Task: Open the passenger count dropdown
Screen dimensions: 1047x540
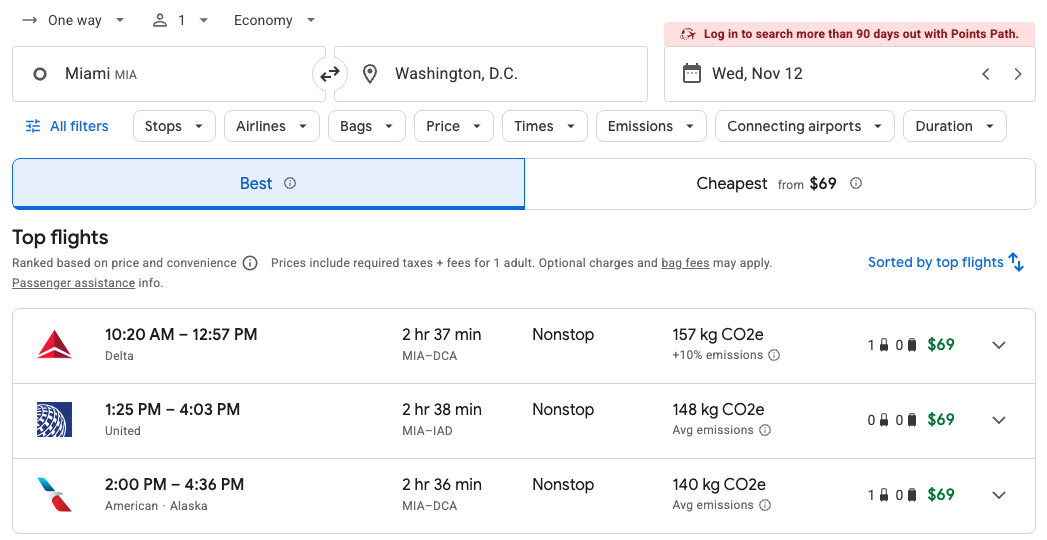Action: point(180,21)
